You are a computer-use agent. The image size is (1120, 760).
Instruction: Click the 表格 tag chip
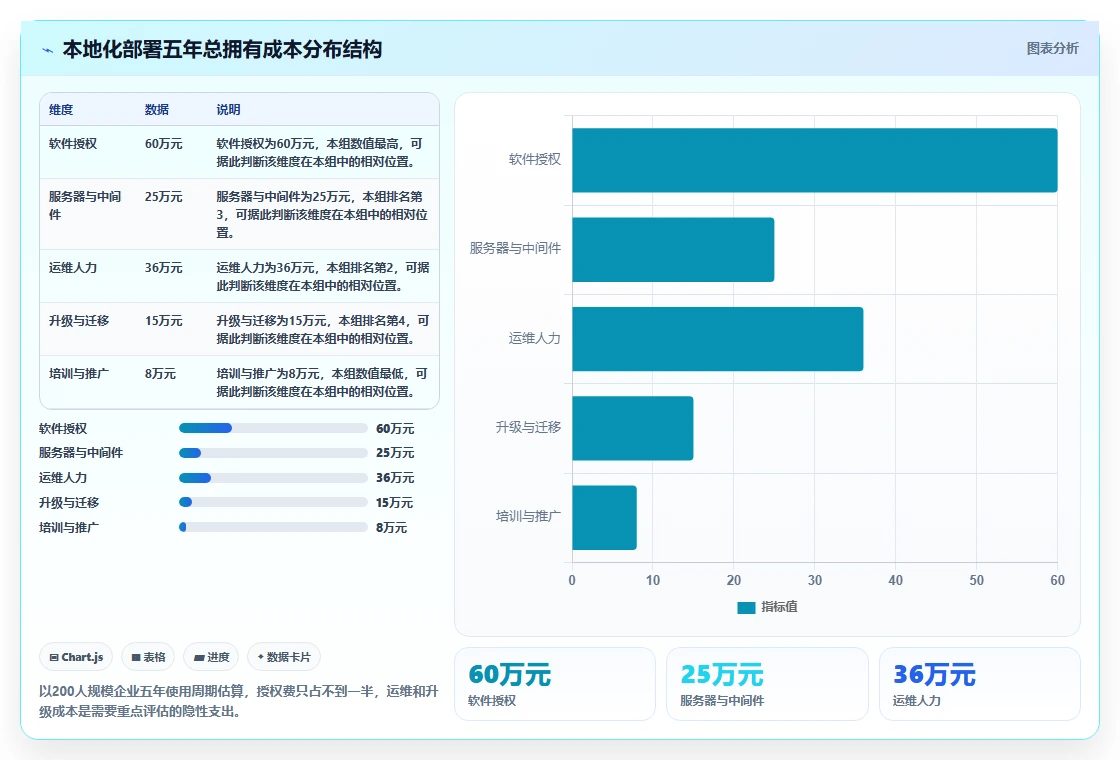point(148,657)
